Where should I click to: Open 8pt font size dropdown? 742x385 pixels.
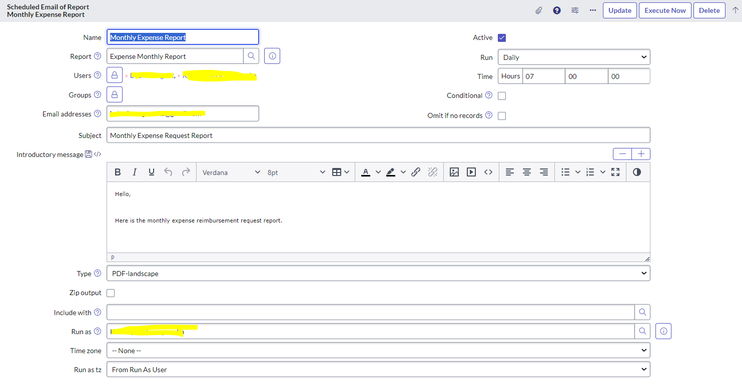pos(296,172)
